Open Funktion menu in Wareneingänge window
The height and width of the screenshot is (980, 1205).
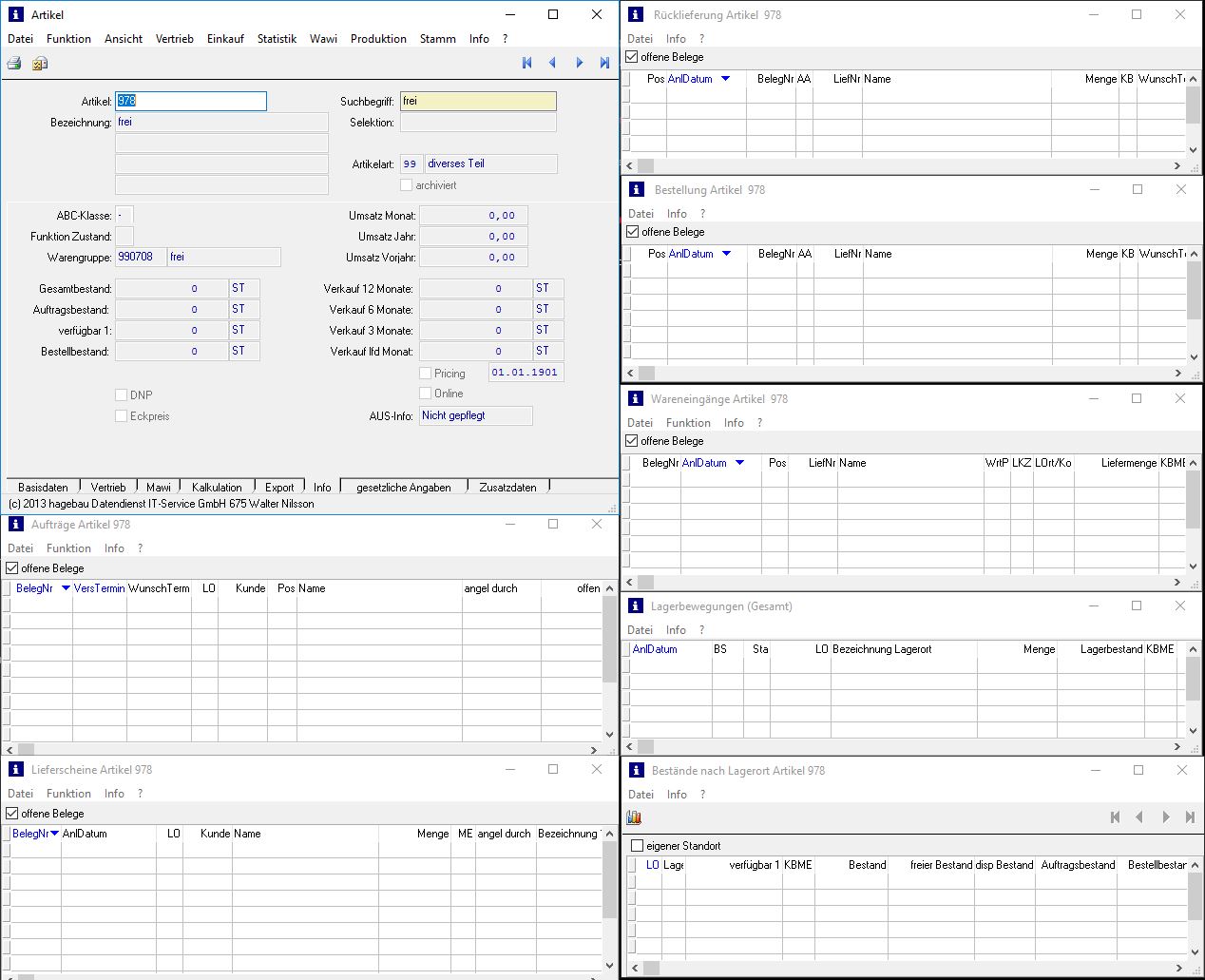pyautogui.click(x=688, y=423)
